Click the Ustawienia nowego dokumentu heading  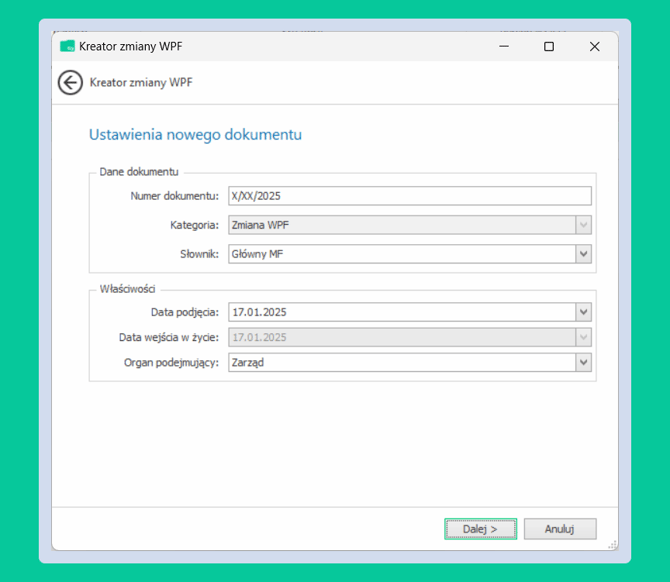195,135
